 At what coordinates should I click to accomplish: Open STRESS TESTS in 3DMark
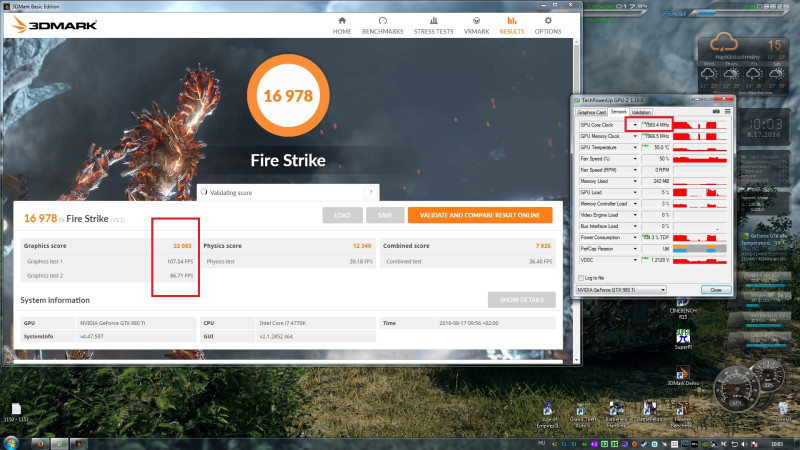tap(433, 26)
